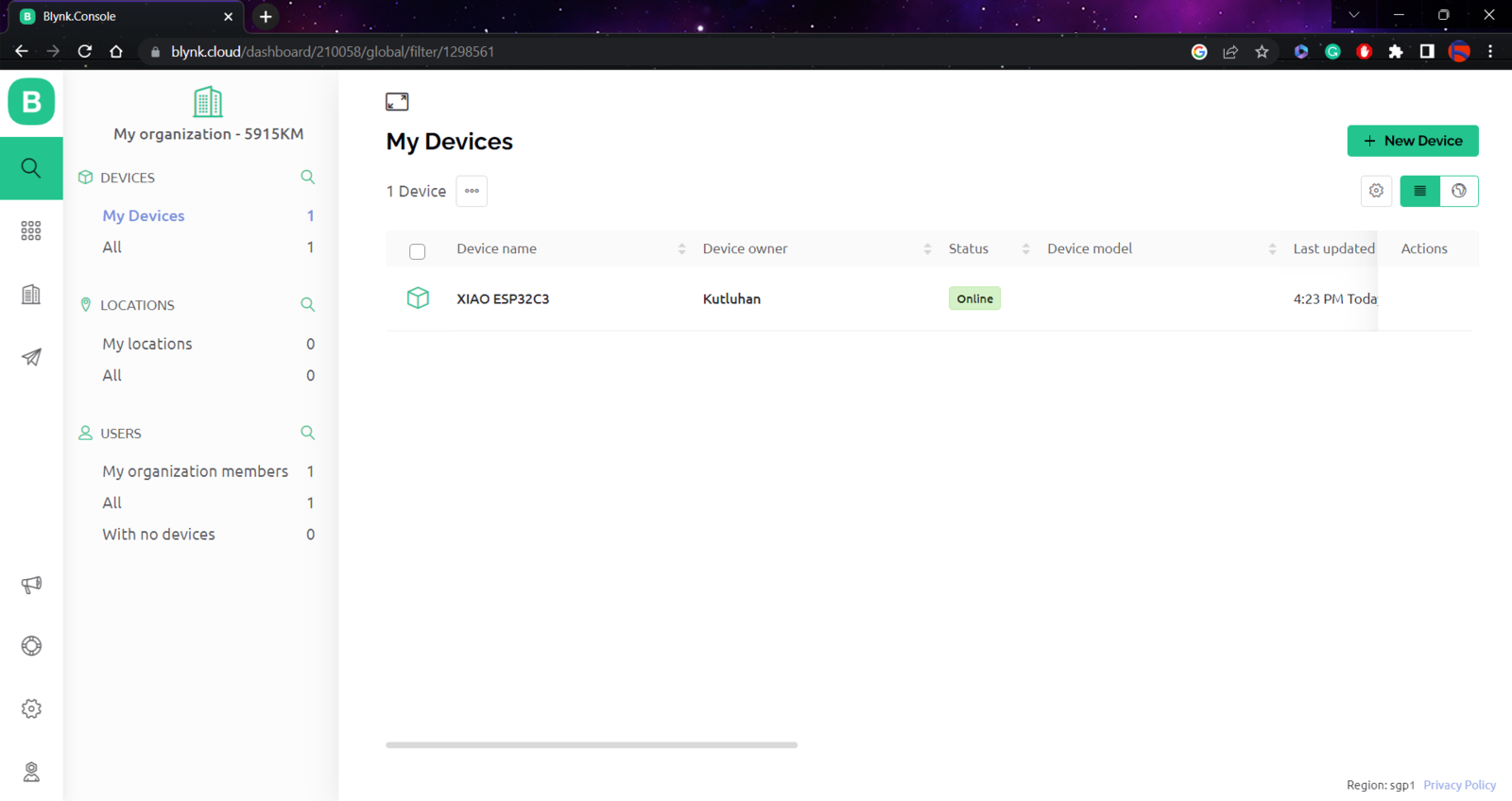Search devices using DEVICES magnifier icon
This screenshot has height=801, width=1512.
[x=307, y=177]
